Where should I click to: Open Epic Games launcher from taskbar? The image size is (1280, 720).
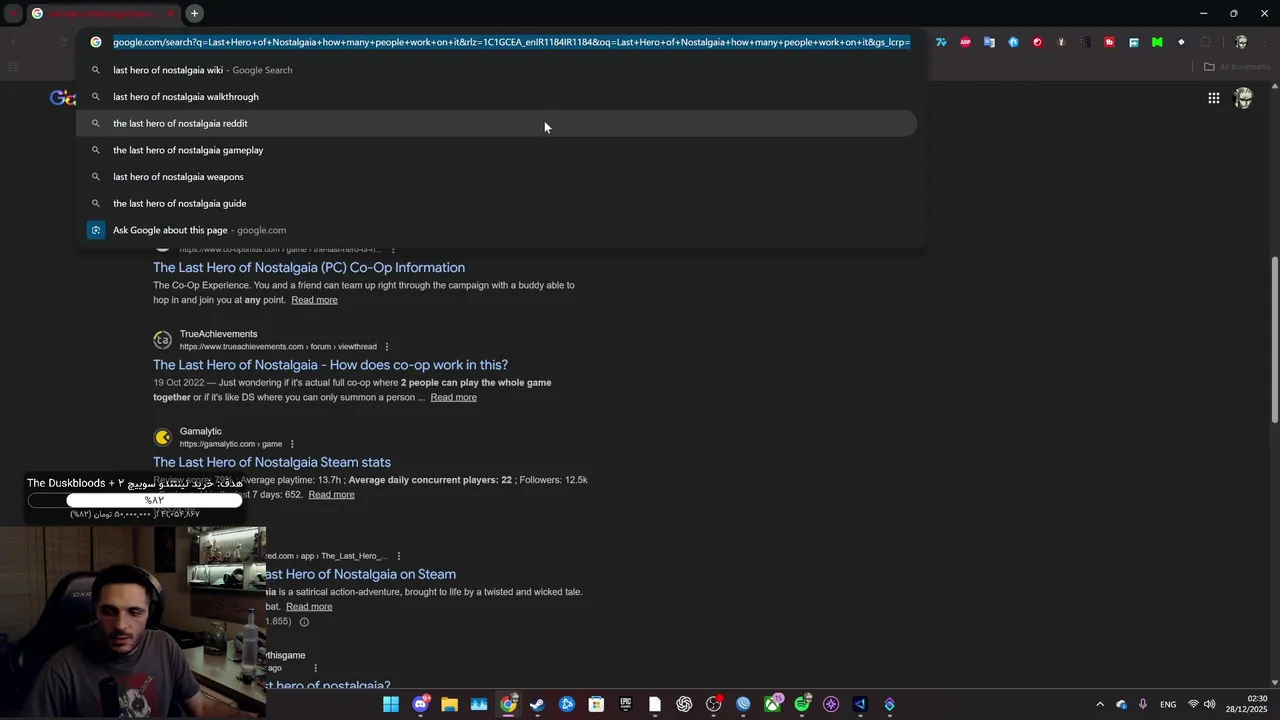[625, 704]
